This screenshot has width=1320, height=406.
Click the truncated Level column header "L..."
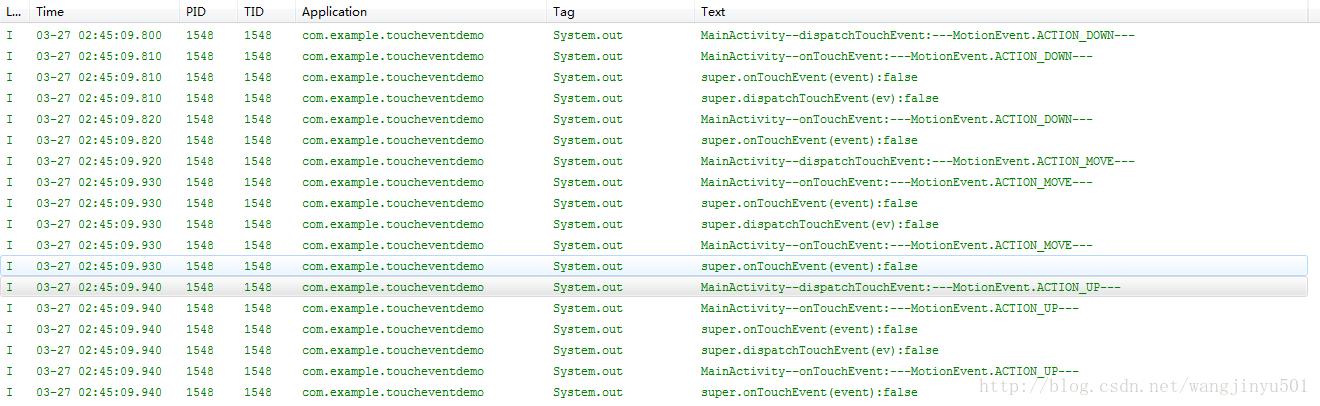(x=15, y=12)
